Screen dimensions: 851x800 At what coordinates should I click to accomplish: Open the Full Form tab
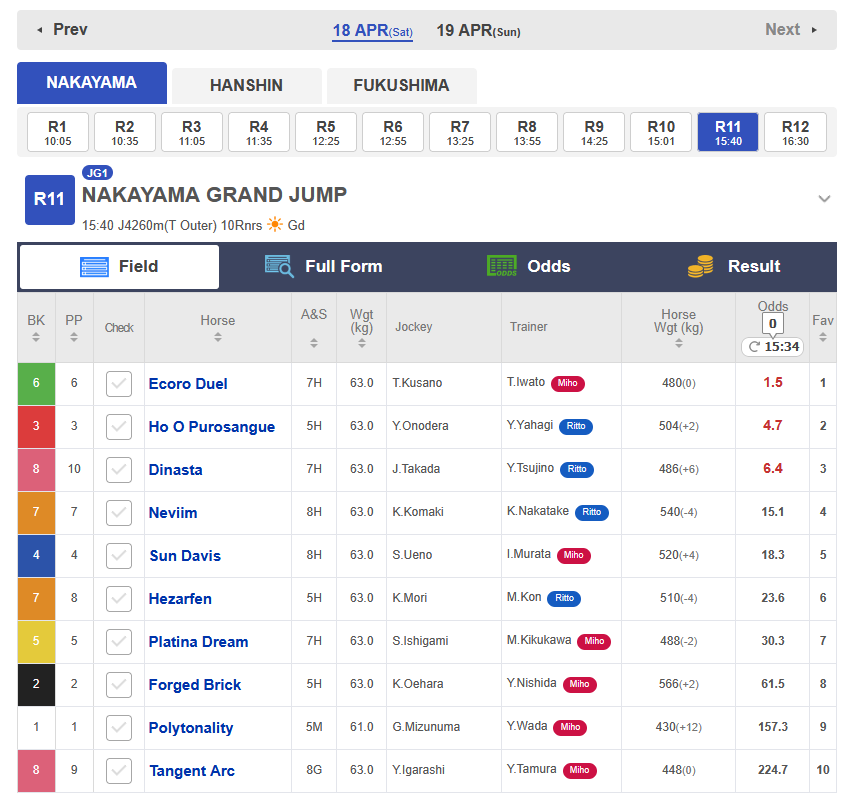coord(324,266)
